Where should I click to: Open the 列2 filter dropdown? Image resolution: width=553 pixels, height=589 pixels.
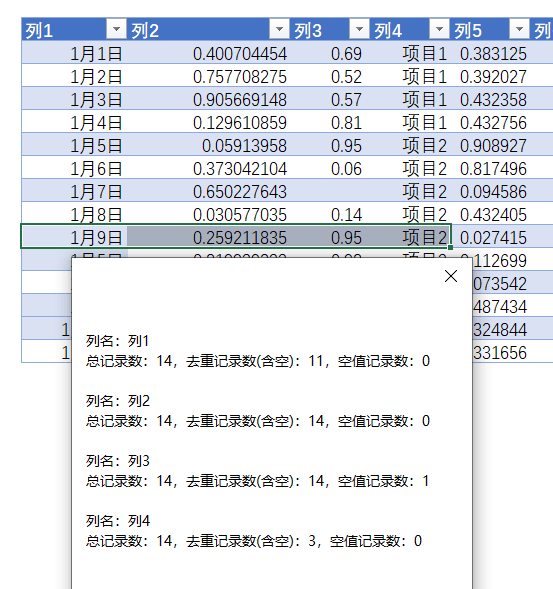(279, 29)
